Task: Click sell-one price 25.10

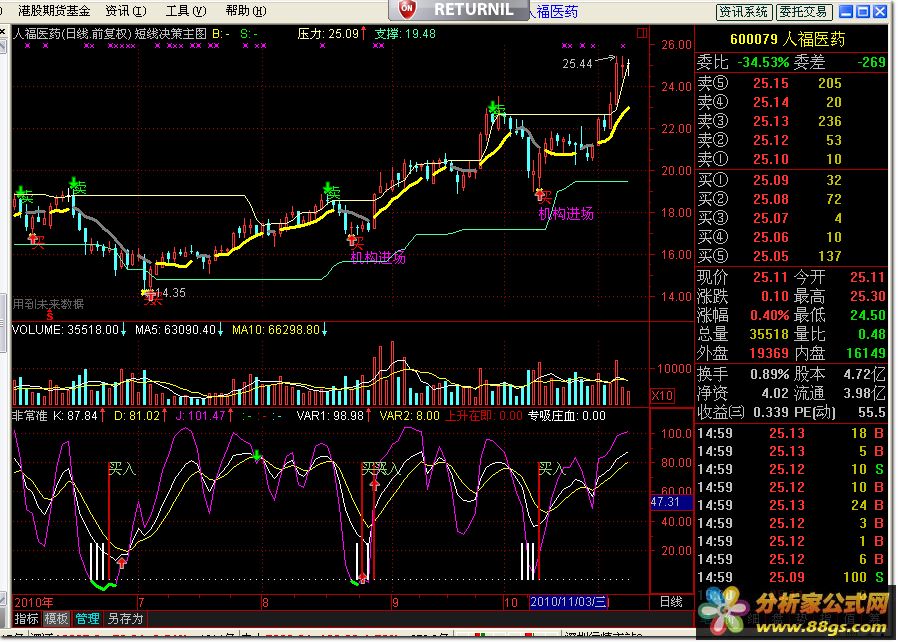Action: (x=771, y=159)
